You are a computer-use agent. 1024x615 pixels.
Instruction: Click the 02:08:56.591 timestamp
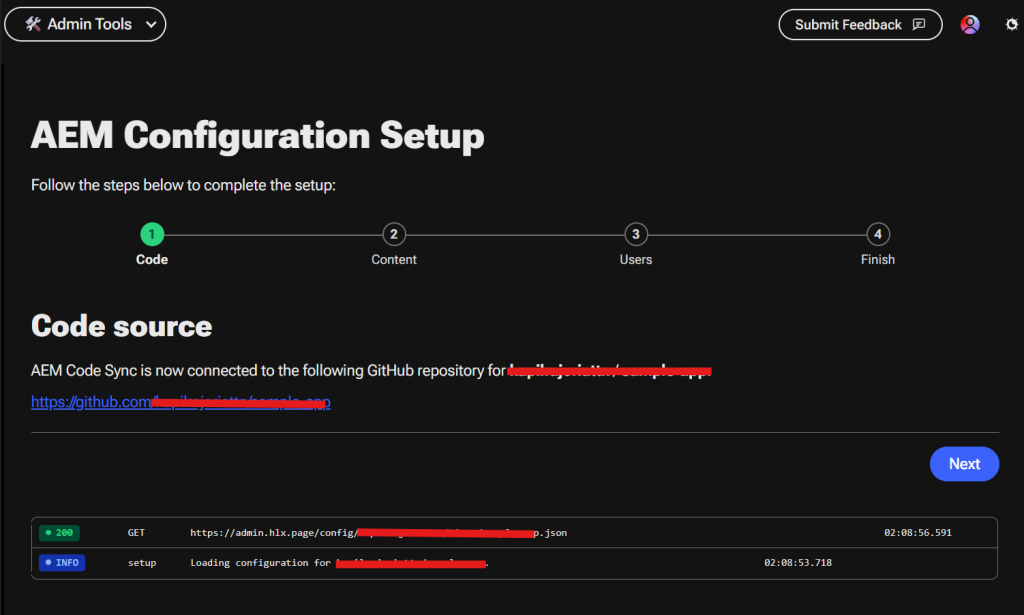click(918, 533)
